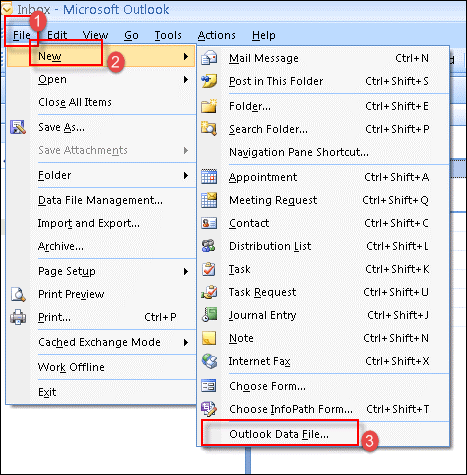This screenshot has height=475, width=467.
Task: Click the Search Folder magnifier icon
Action: [x=209, y=129]
